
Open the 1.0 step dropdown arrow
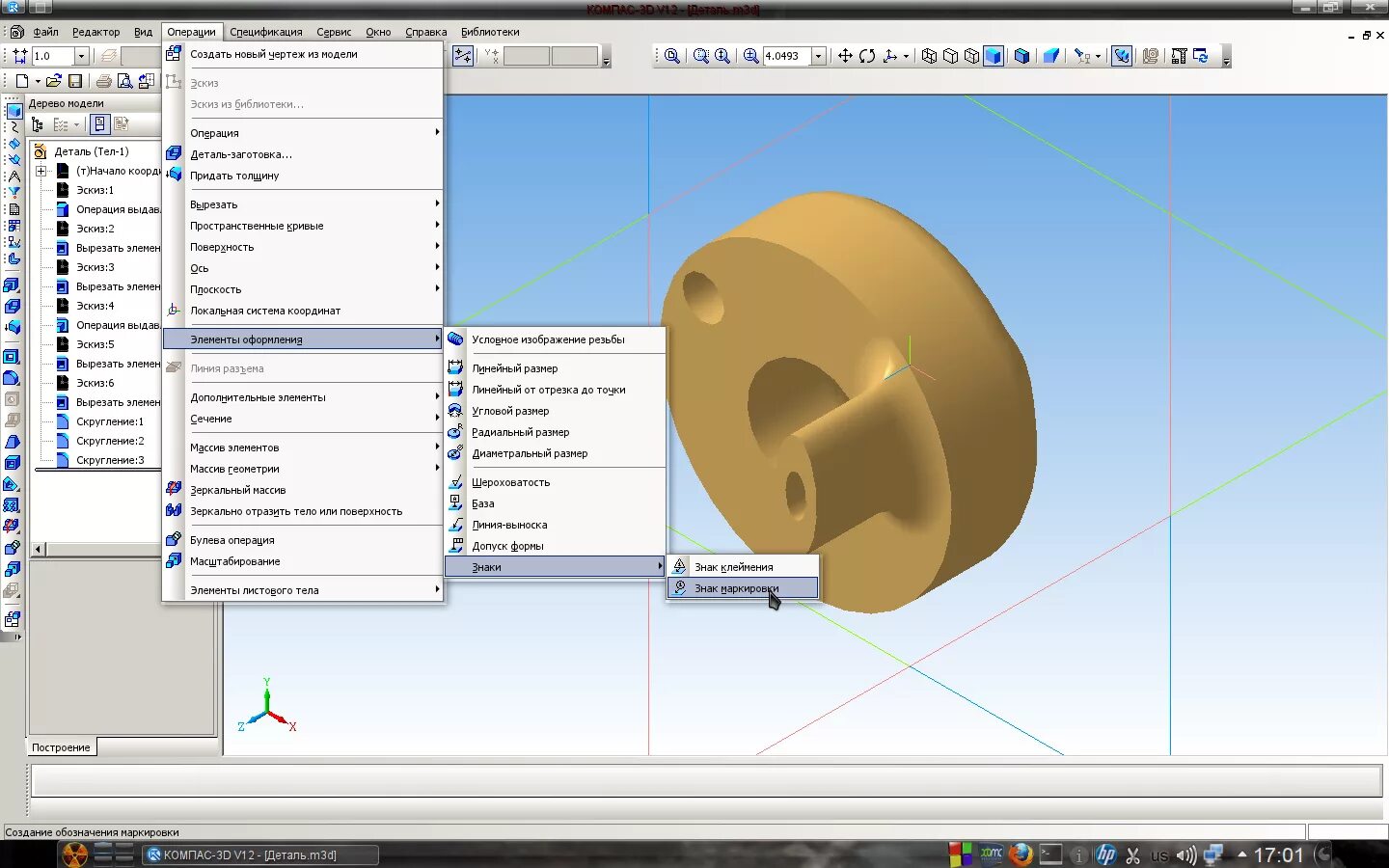[82, 56]
